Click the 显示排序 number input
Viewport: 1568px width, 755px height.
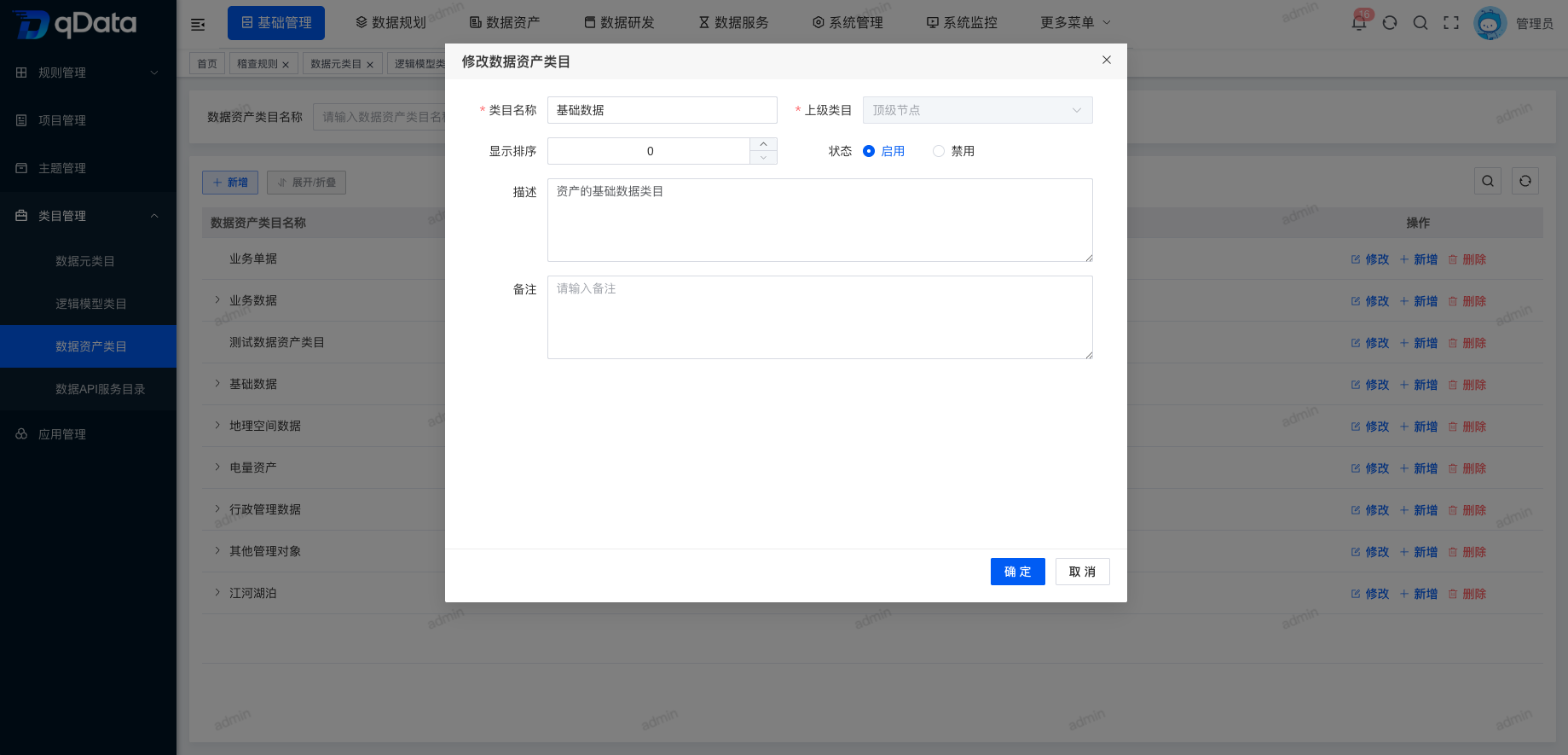point(650,151)
